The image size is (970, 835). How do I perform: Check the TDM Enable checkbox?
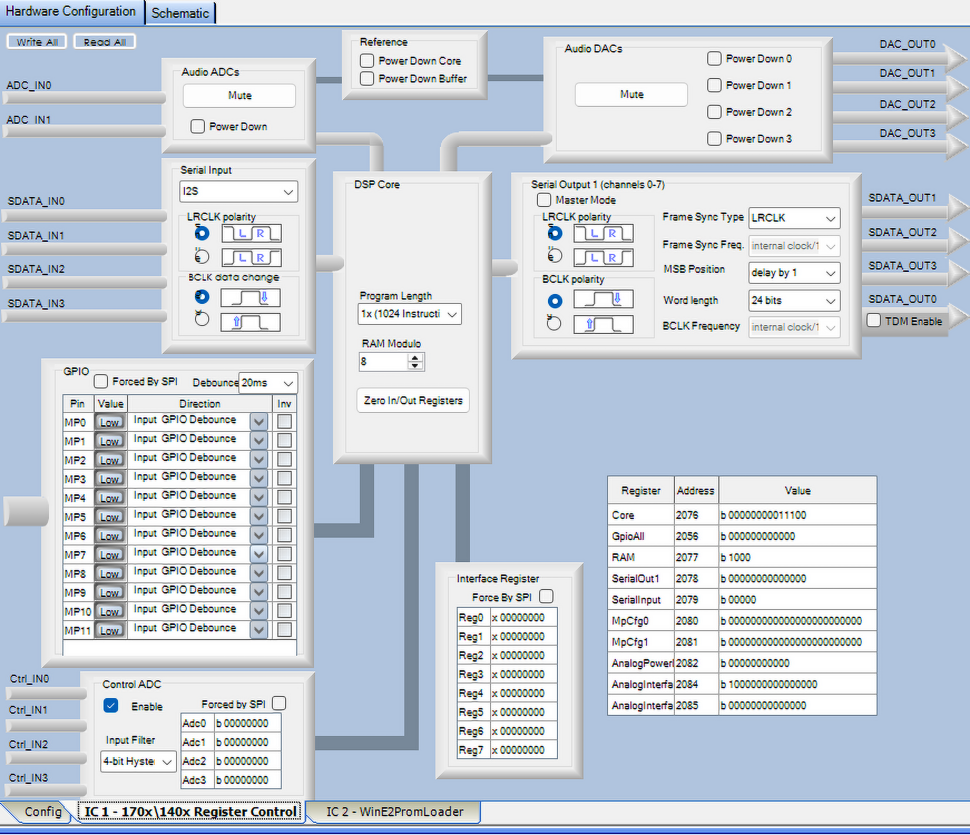coord(874,321)
